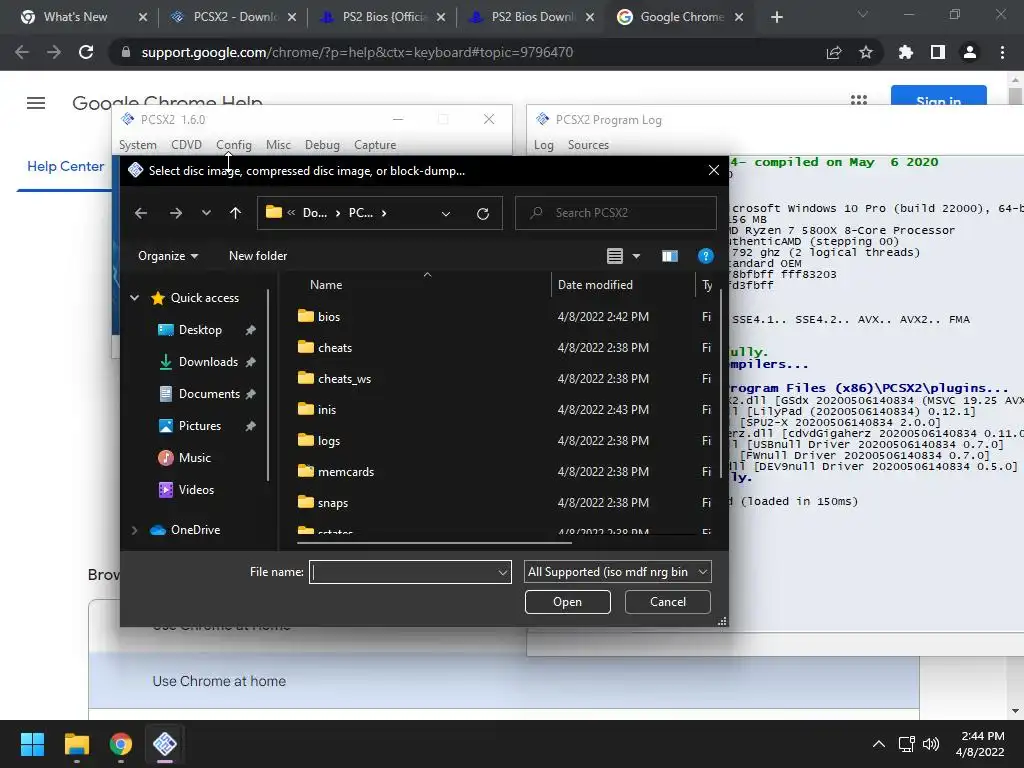Open the PCSX2 Misc menu

pyautogui.click(x=278, y=145)
